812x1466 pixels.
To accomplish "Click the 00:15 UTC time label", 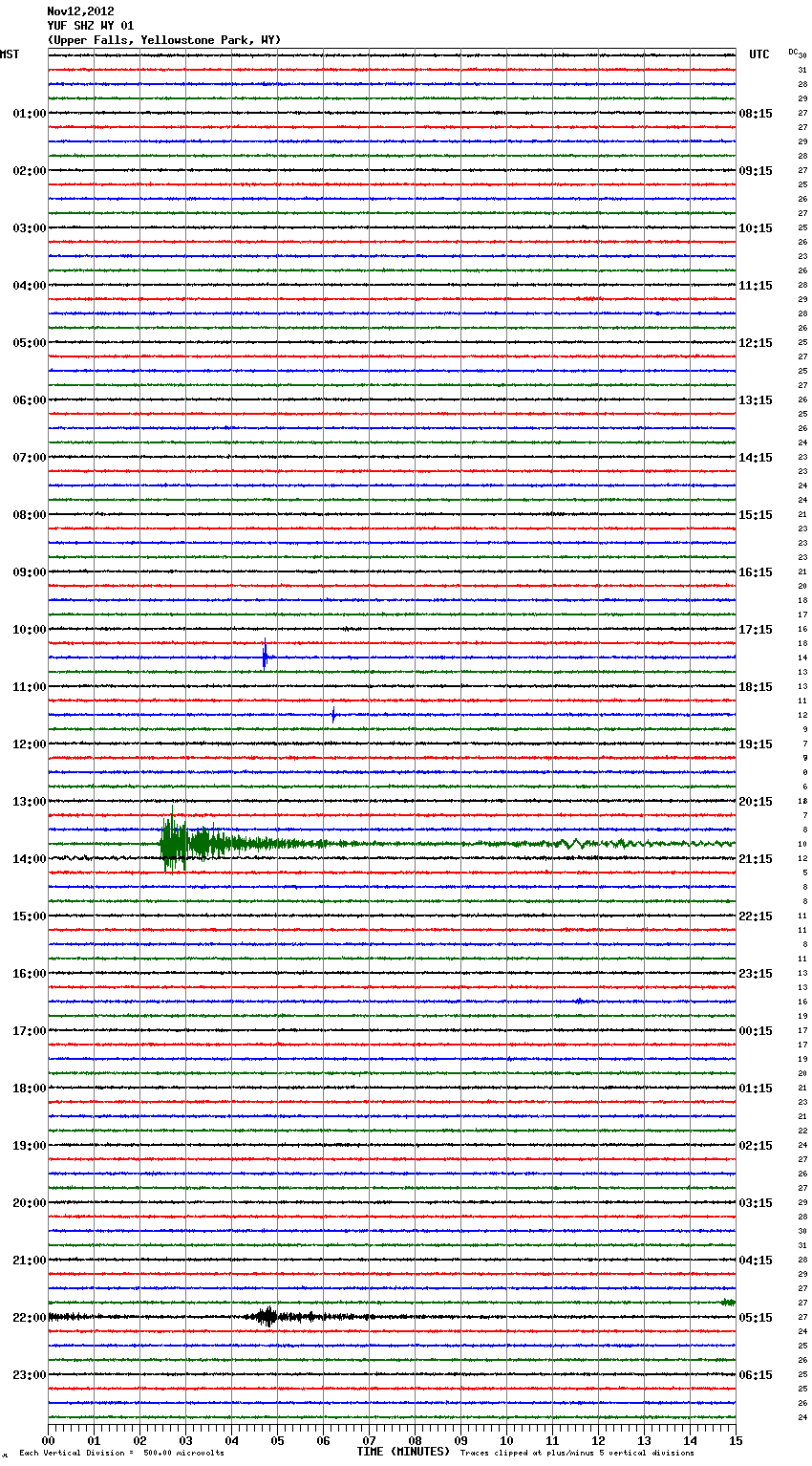I will [756, 1031].
